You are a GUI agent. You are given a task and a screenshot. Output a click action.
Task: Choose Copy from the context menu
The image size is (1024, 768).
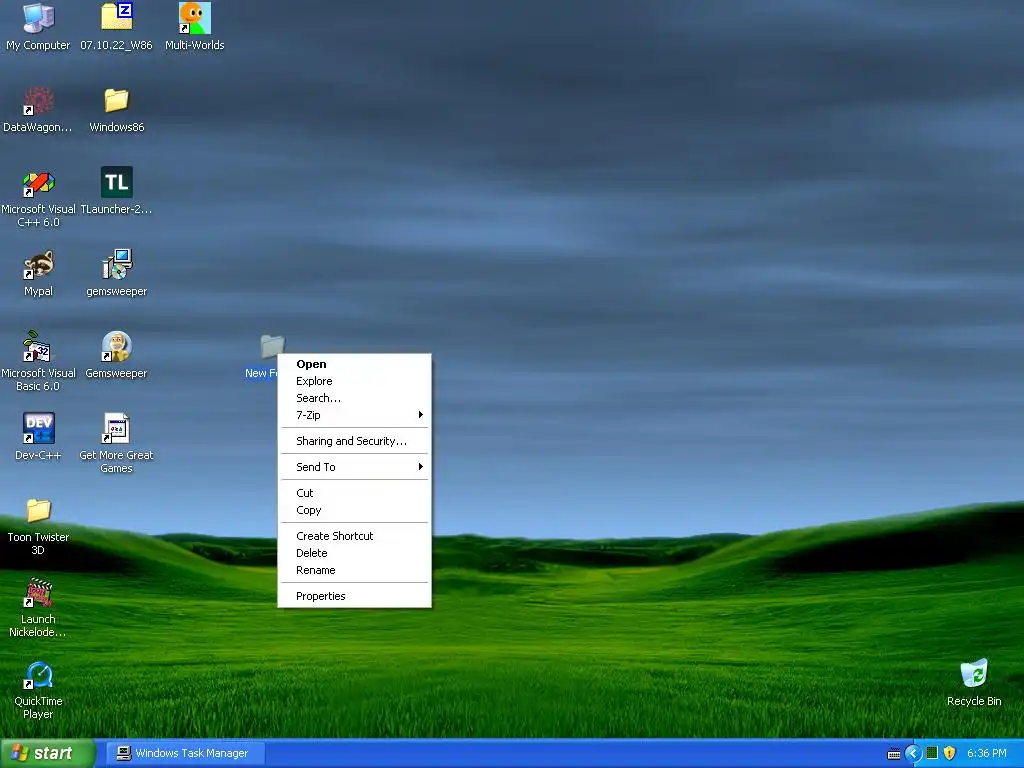click(355, 510)
